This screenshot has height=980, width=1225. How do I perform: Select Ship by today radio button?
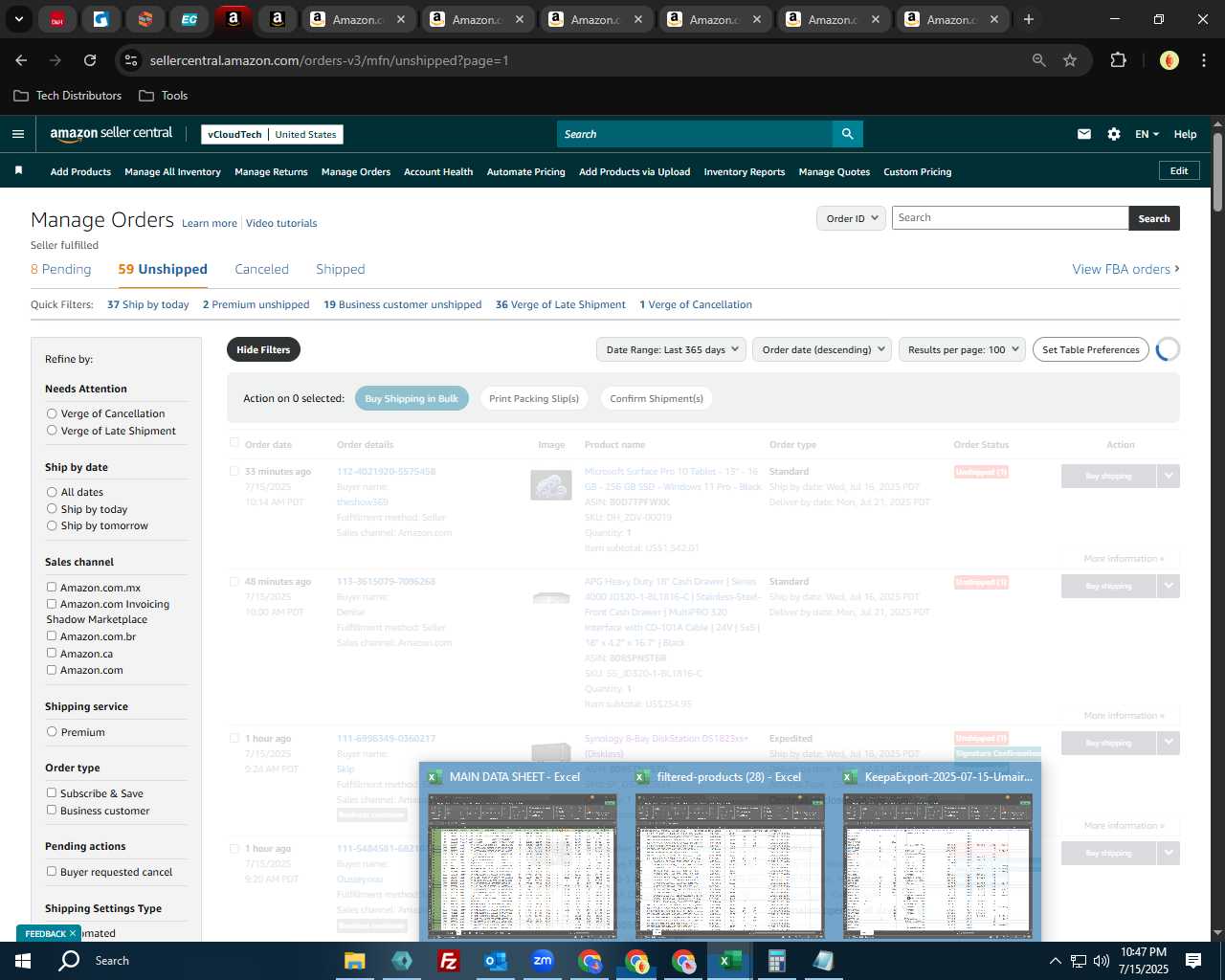point(52,509)
